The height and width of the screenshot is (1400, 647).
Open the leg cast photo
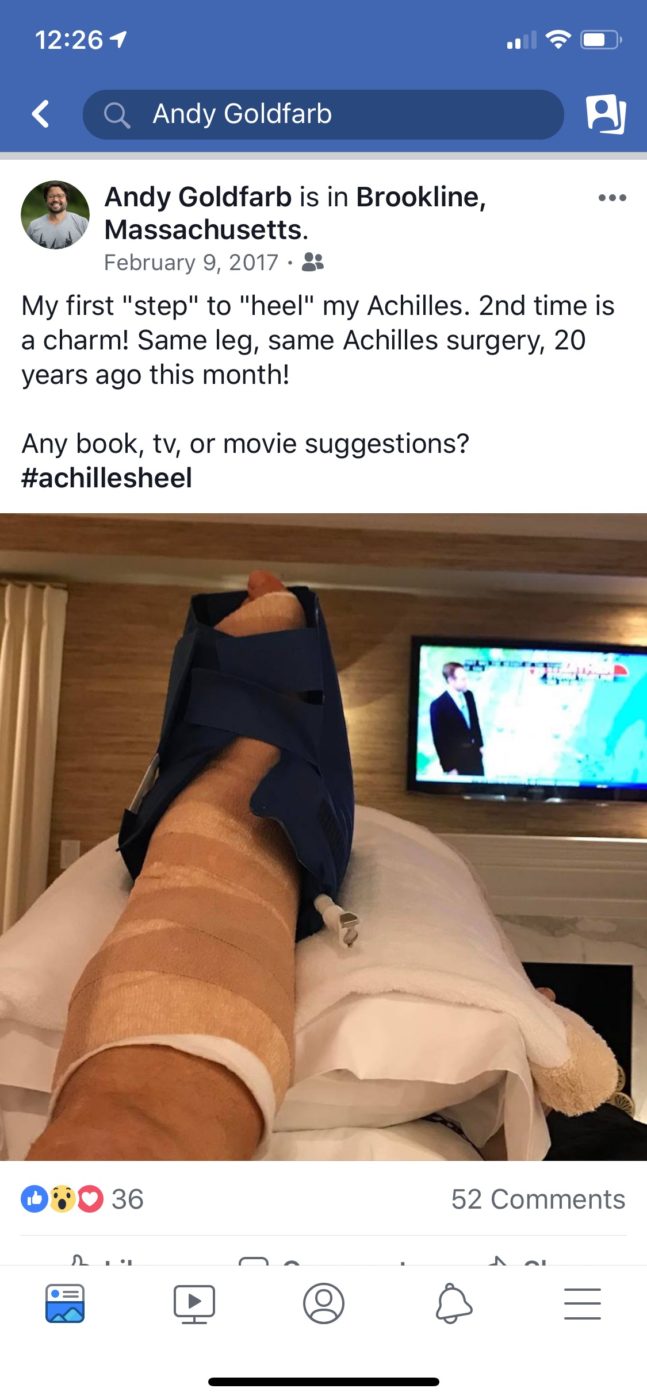click(x=323, y=837)
